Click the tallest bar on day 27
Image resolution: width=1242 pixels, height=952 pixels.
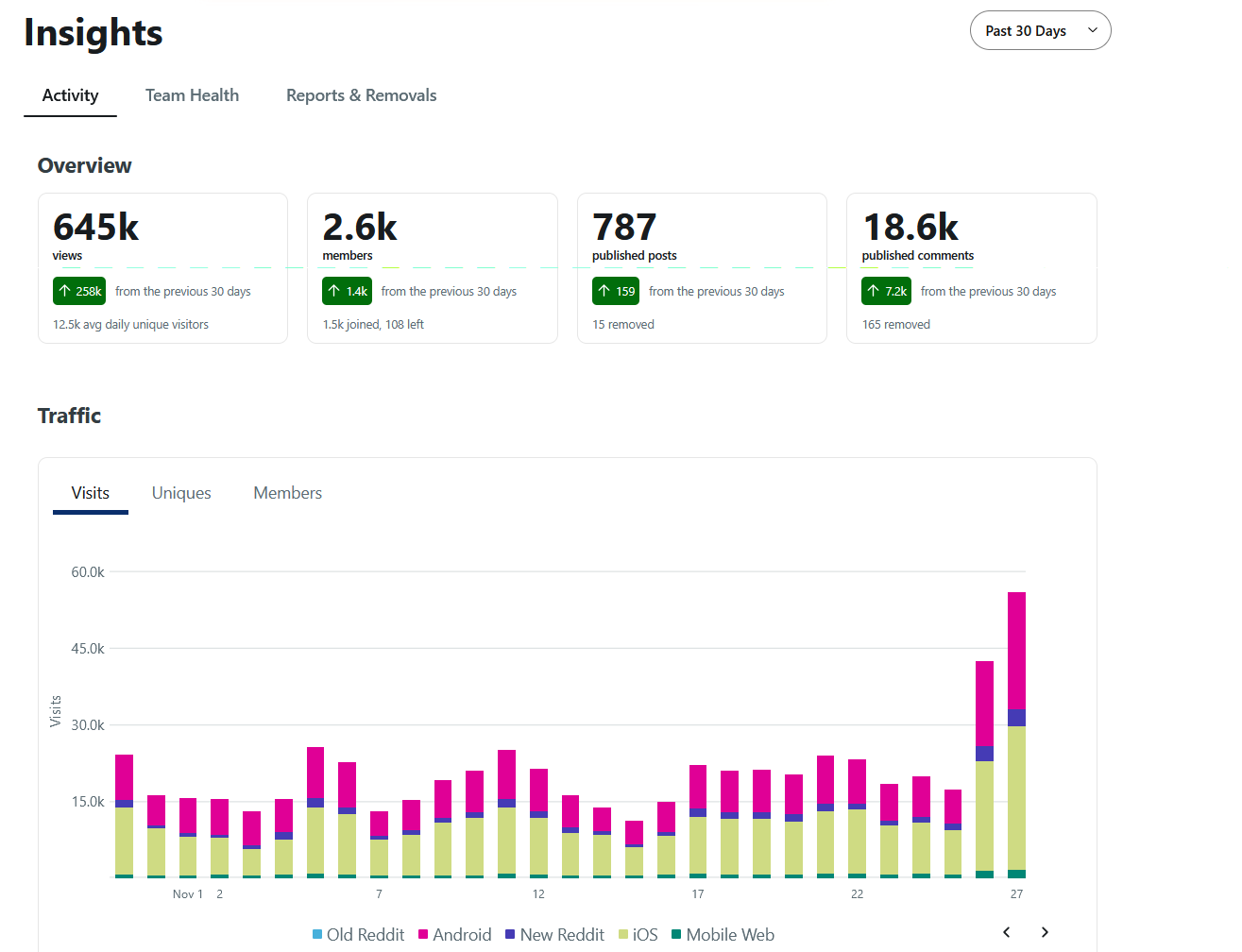tap(1016, 737)
